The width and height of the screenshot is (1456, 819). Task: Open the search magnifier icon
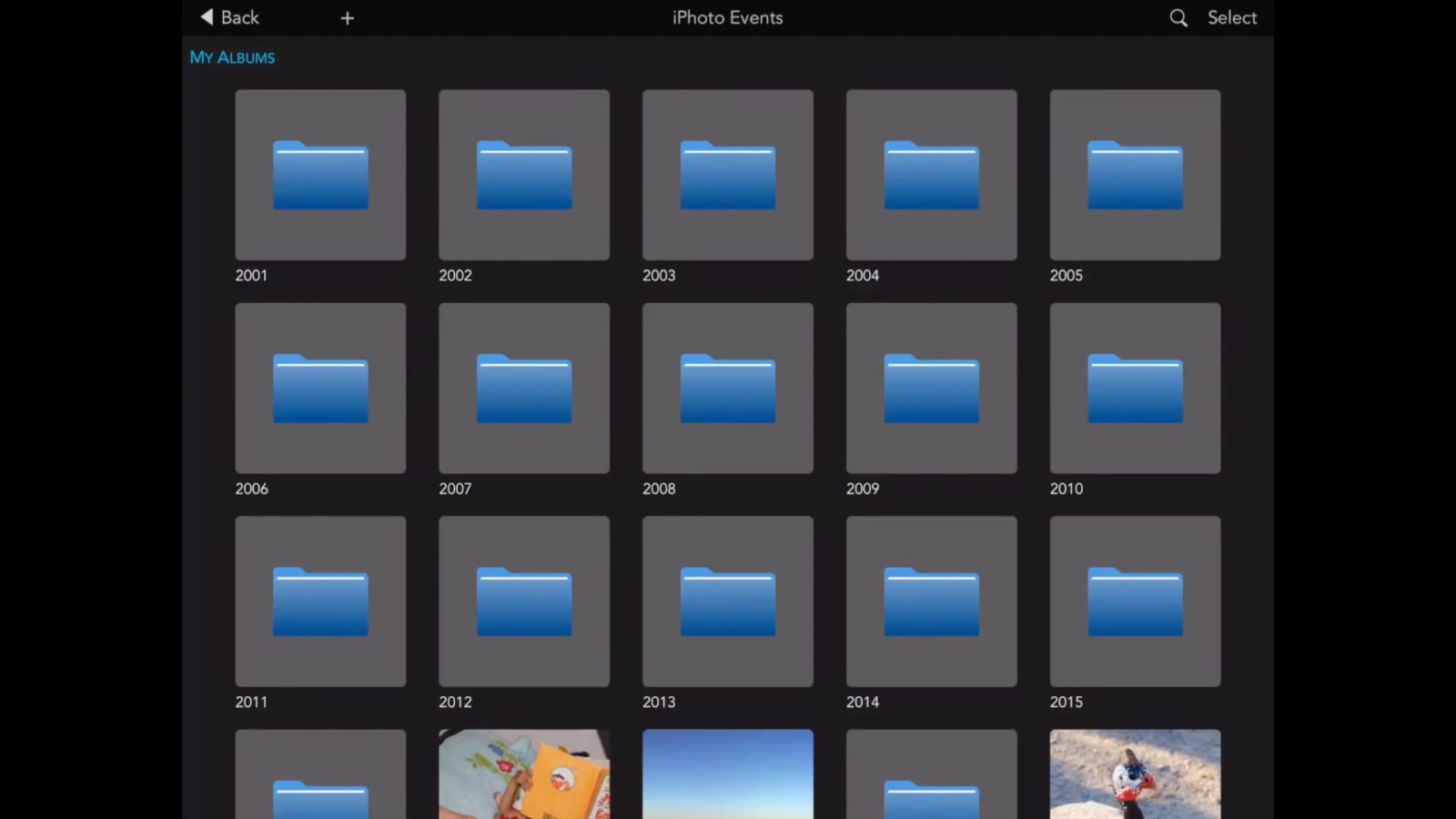click(x=1178, y=18)
